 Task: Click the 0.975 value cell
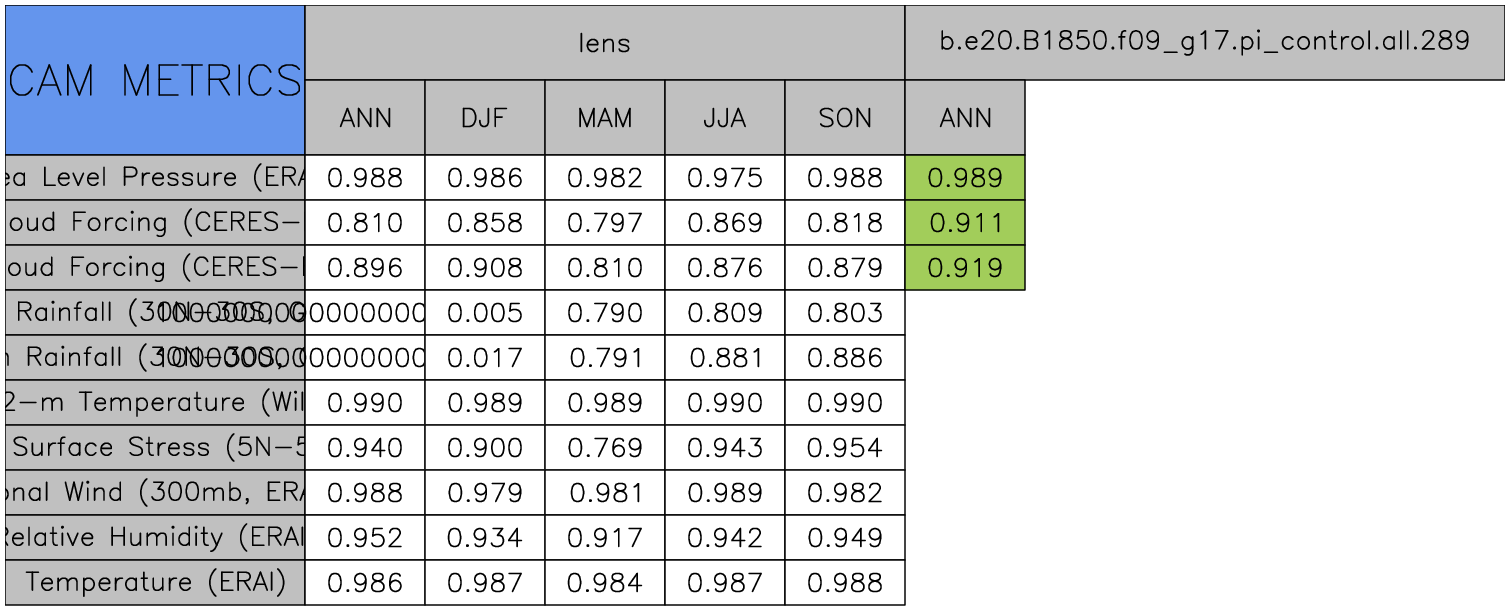click(x=724, y=178)
